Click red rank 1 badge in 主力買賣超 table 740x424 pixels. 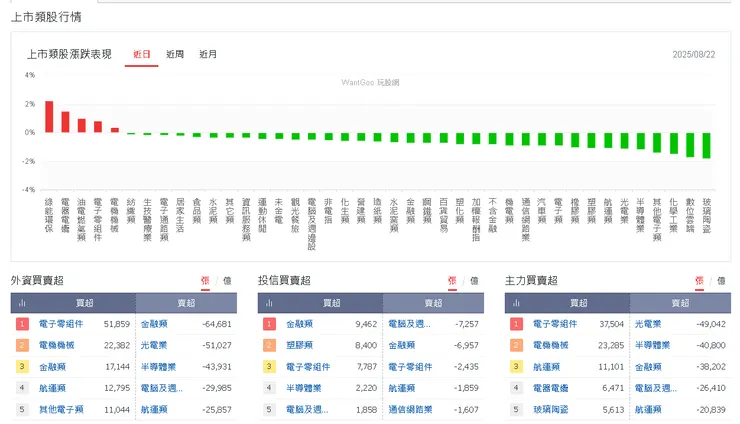click(516, 324)
